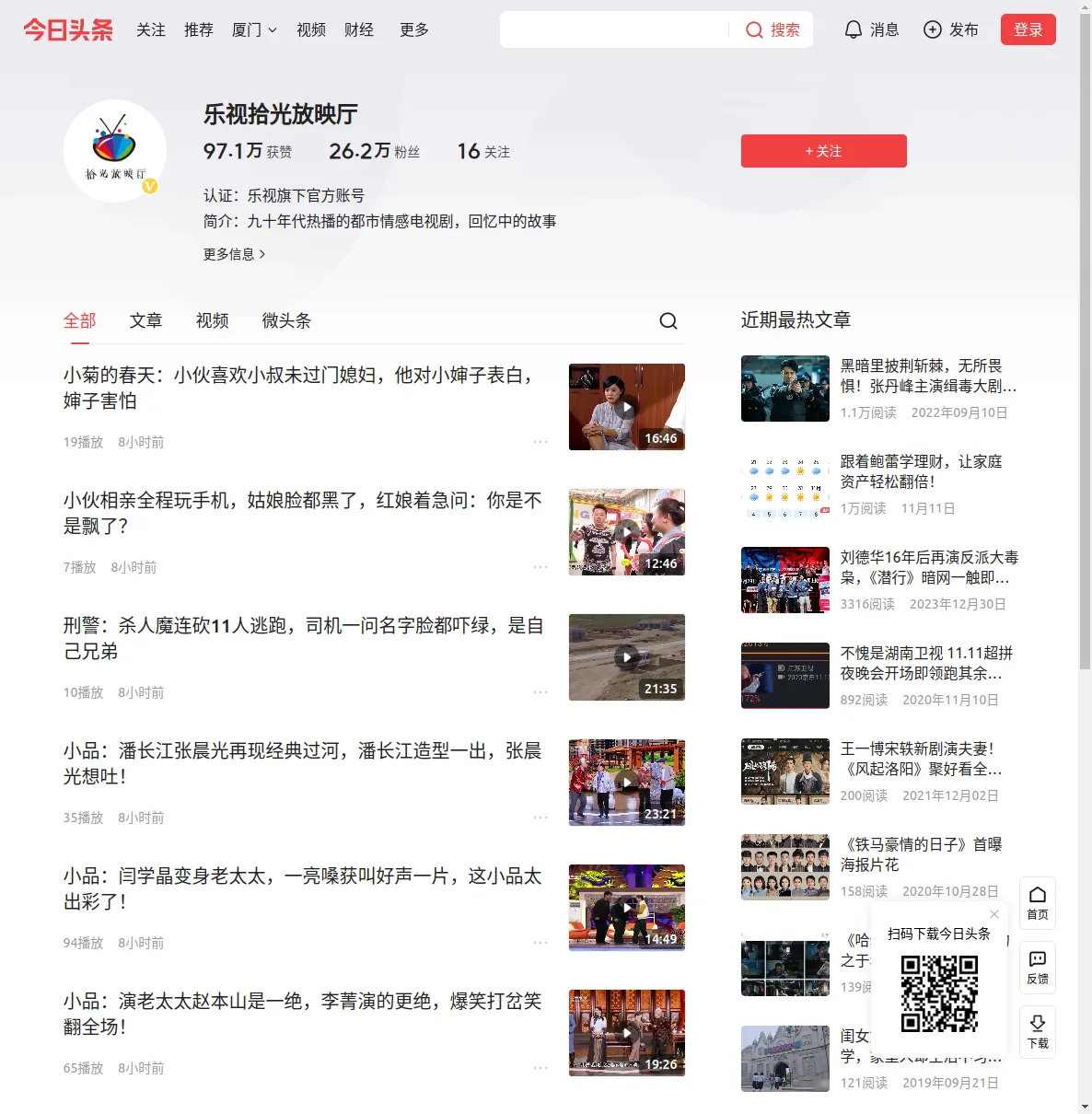This screenshot has height=1114, width=1092.
Task: Open more options for 刑警 video
Action: click(540, 692)
